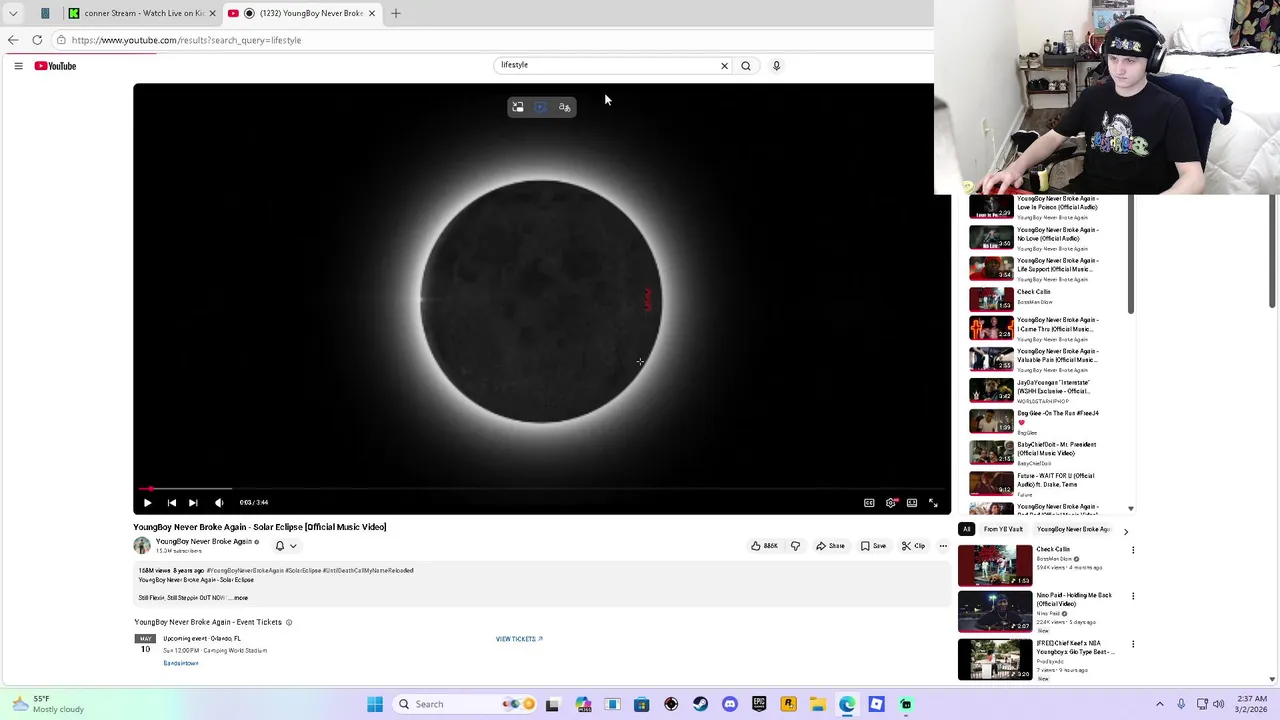Open notification bell dropdown for channel
Screen dimensions: 1280x720
[285, 546]
